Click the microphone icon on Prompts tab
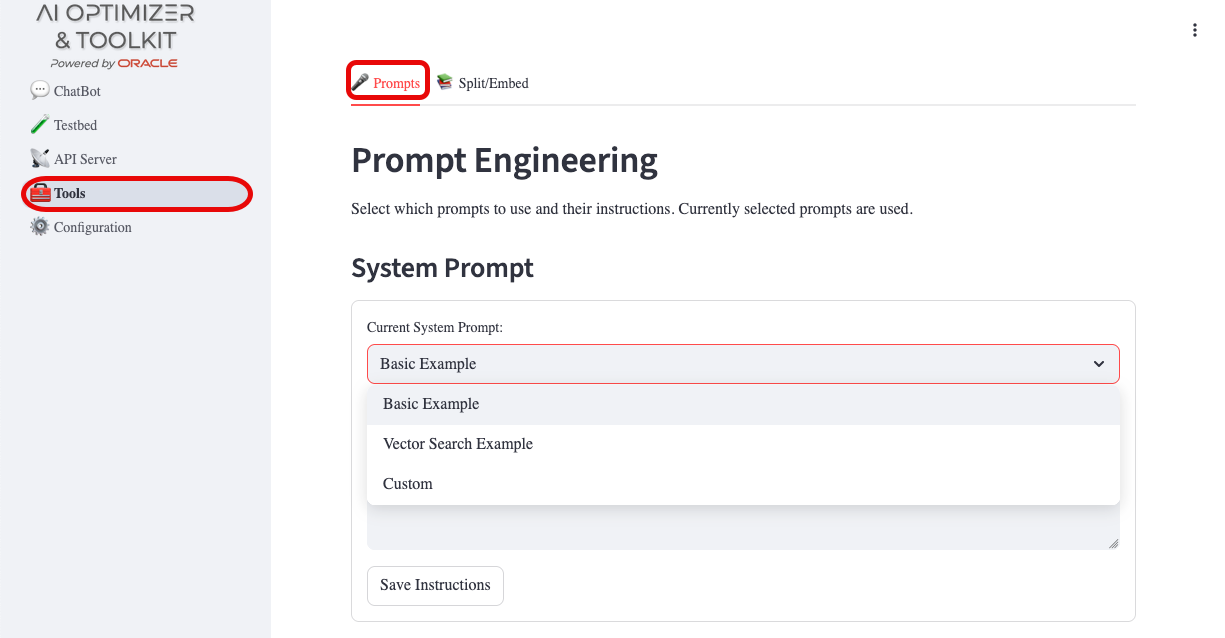Screen dimensions: 1225x638 click(361, 80)
